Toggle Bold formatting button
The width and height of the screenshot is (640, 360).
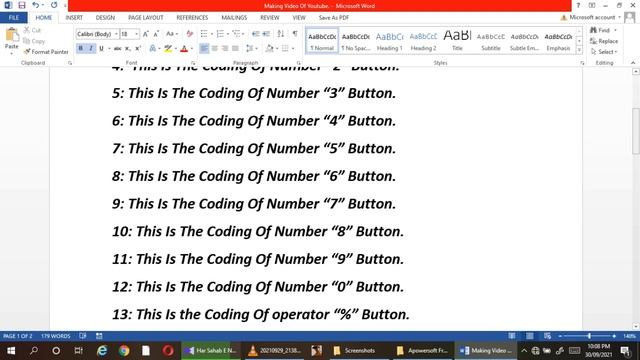coord(80,49)
